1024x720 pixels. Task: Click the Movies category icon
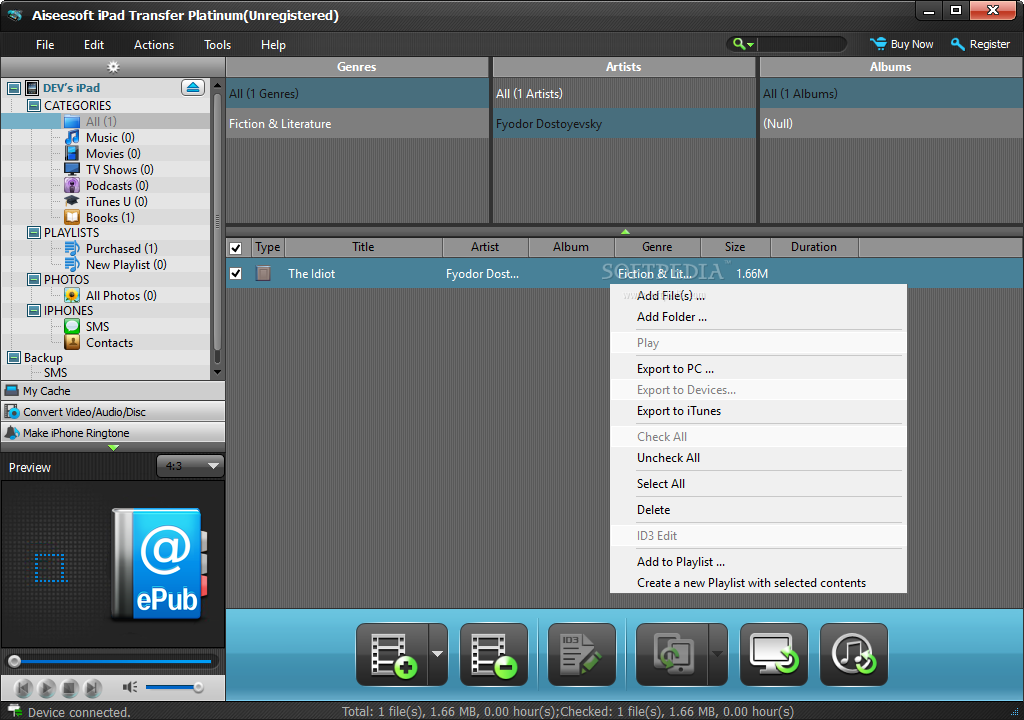pos(72,154)
